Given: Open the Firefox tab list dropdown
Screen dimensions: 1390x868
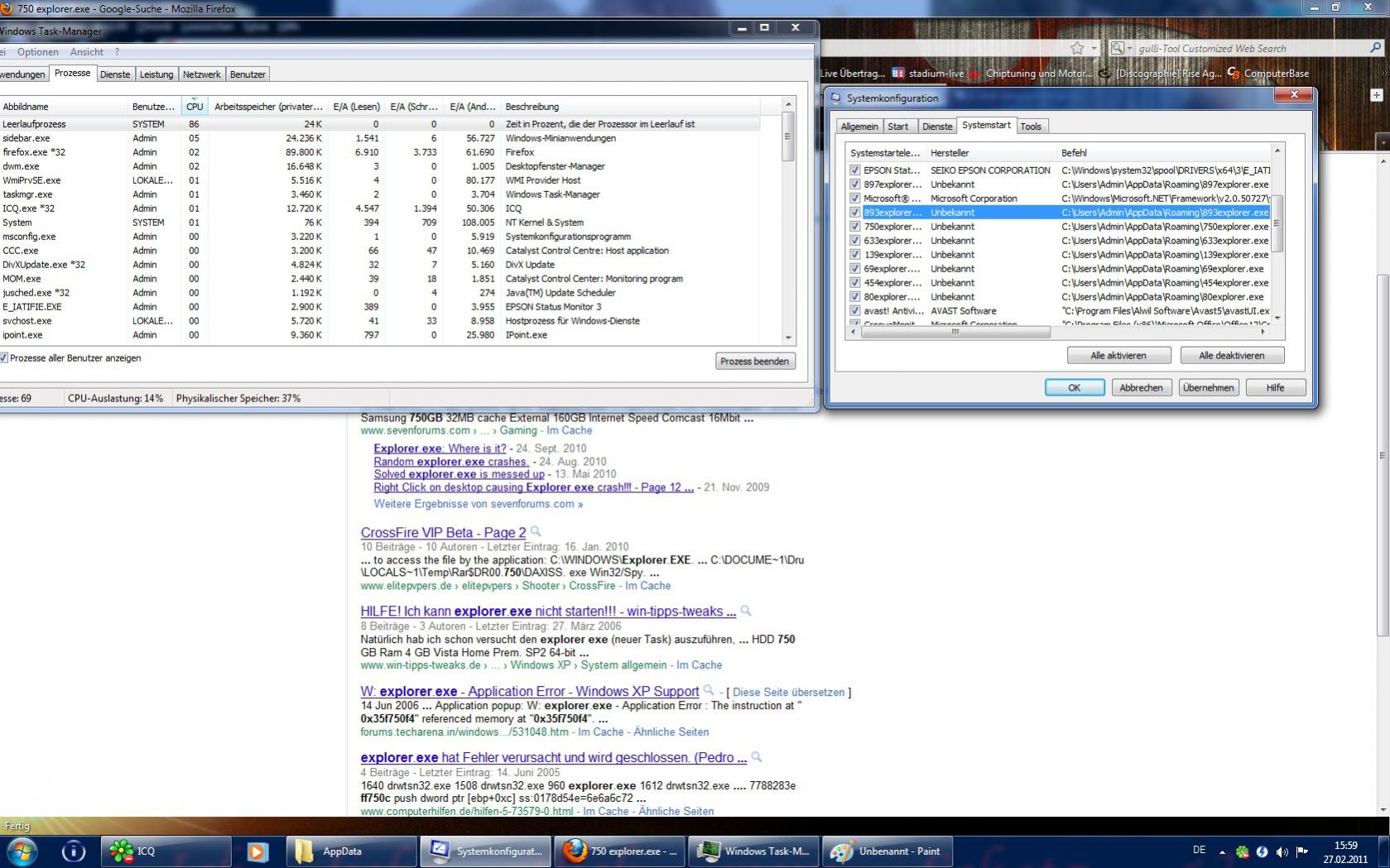Looking at the screenshot, I should 1383,143.
